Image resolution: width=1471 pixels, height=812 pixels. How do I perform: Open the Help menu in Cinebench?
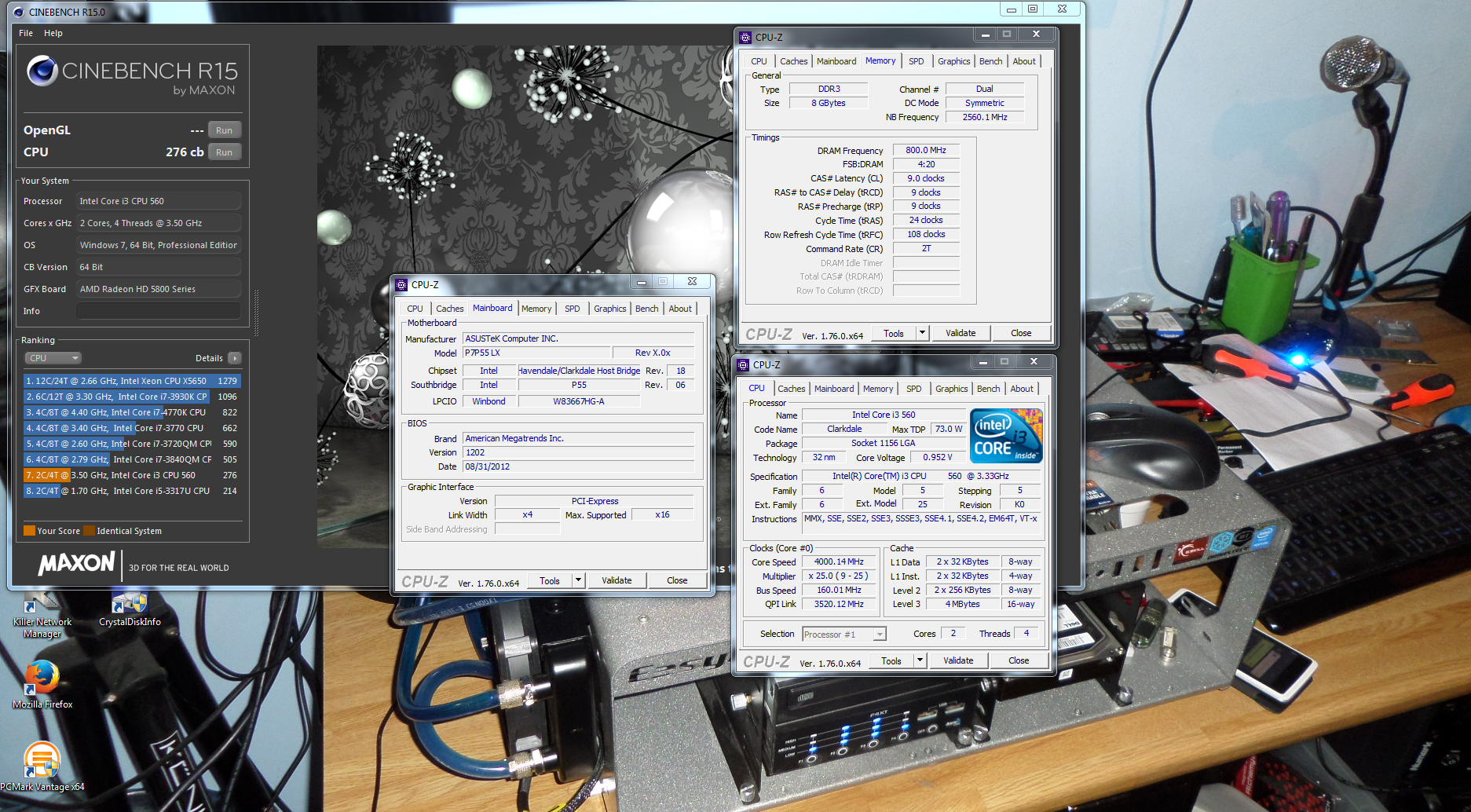point(53,33)
